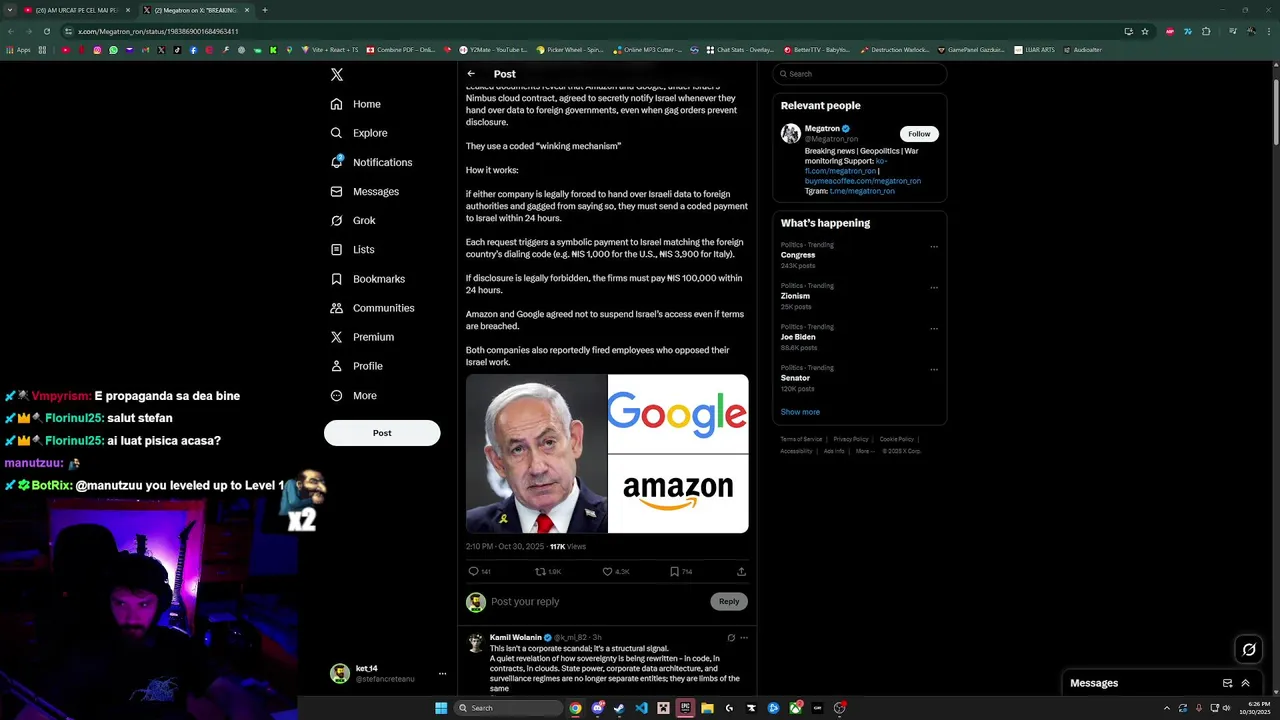Reload the page in Chrome
Viewport: 1280px width, 720px height.
46,31
